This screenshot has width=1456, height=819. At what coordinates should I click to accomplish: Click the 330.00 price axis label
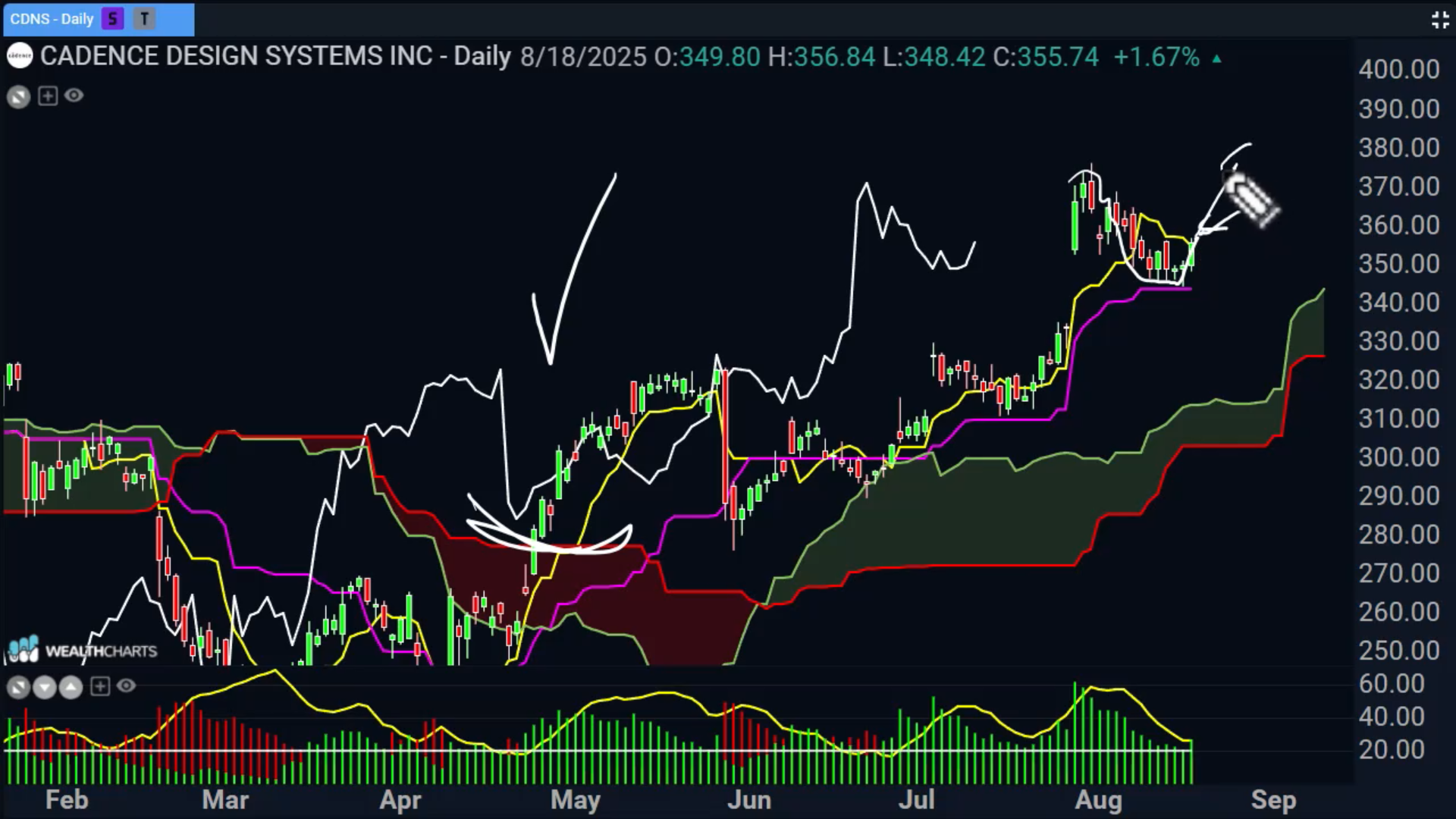(x=1399, y=341)
